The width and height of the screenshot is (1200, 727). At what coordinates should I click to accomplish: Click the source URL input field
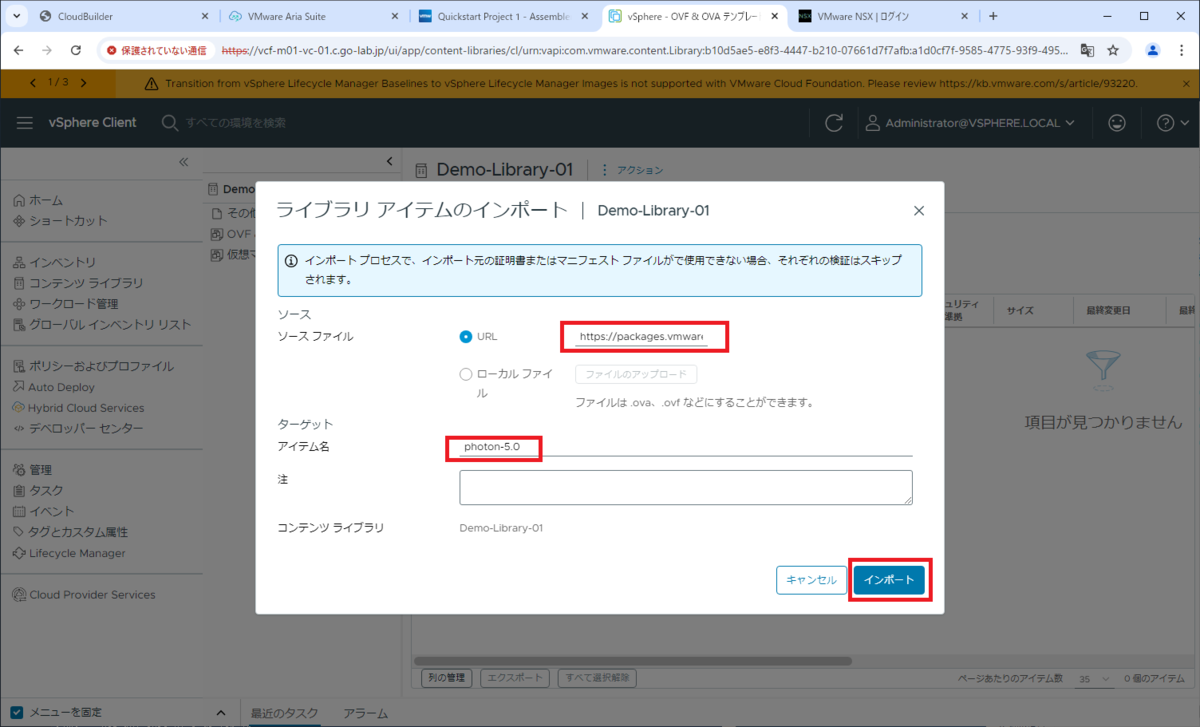click(643, 337)
